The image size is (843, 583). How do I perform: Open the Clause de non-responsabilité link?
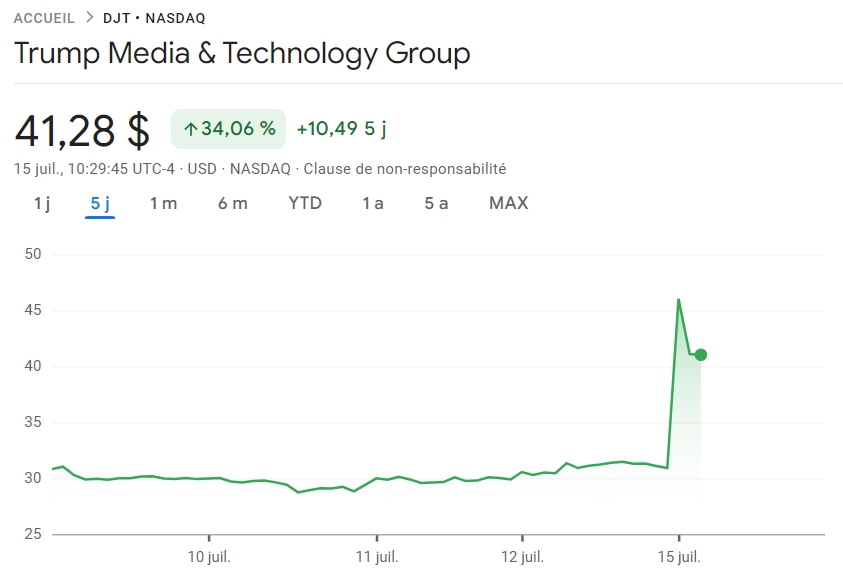click(404, 169)
